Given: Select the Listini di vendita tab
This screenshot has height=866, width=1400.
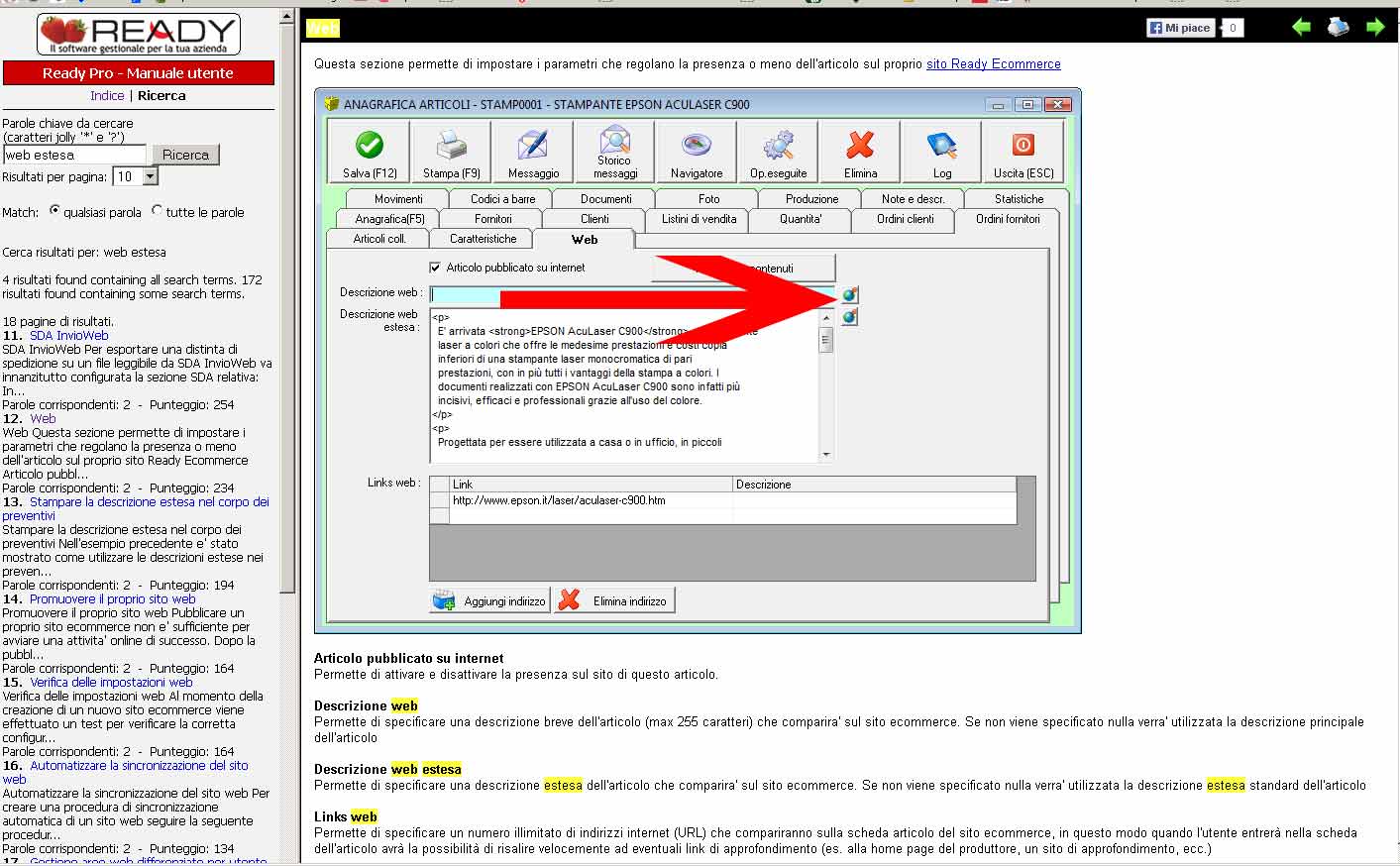Looking at the screenshot, I should [699, 219].
